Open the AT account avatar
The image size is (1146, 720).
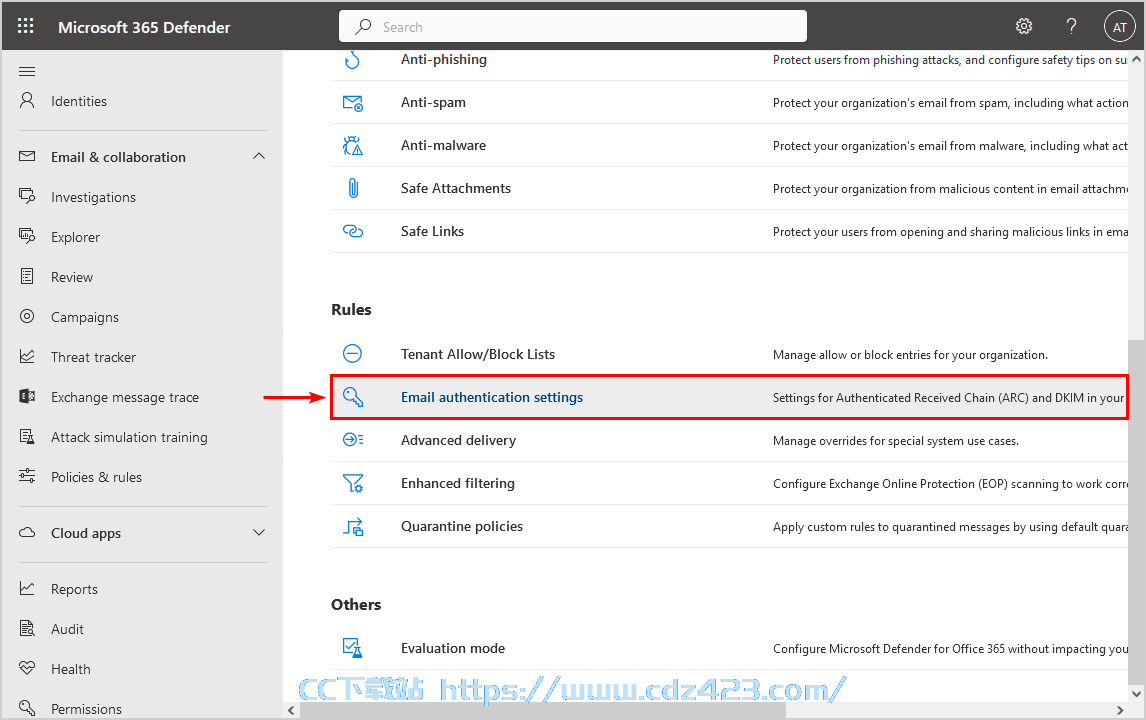click(1119, 27)
